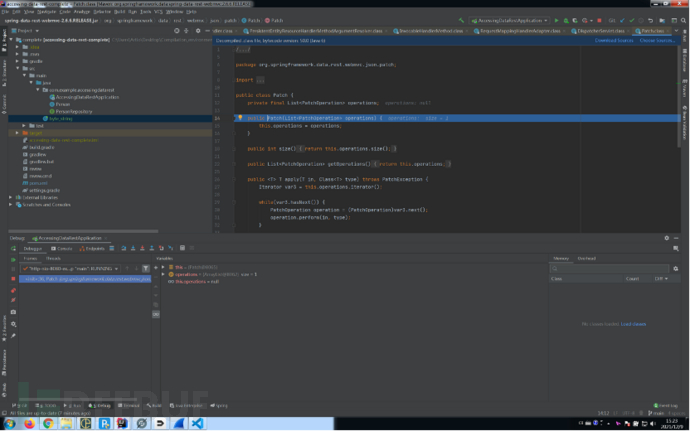This screenshot has height=431, width=690.
Task: Click the top toolbar Debug bug icon
Action: click(566, 20)
